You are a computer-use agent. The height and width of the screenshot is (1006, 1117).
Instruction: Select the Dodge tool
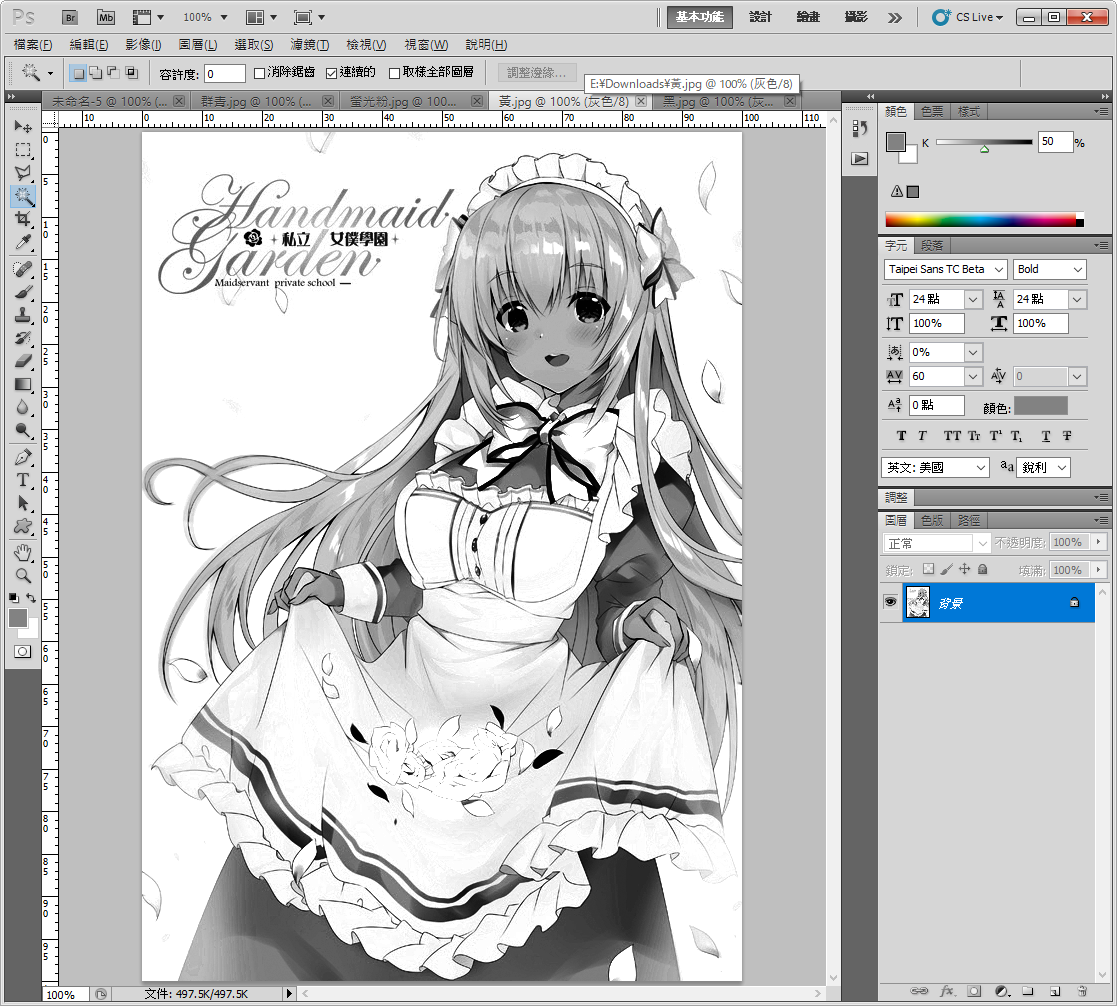point(23,430)
